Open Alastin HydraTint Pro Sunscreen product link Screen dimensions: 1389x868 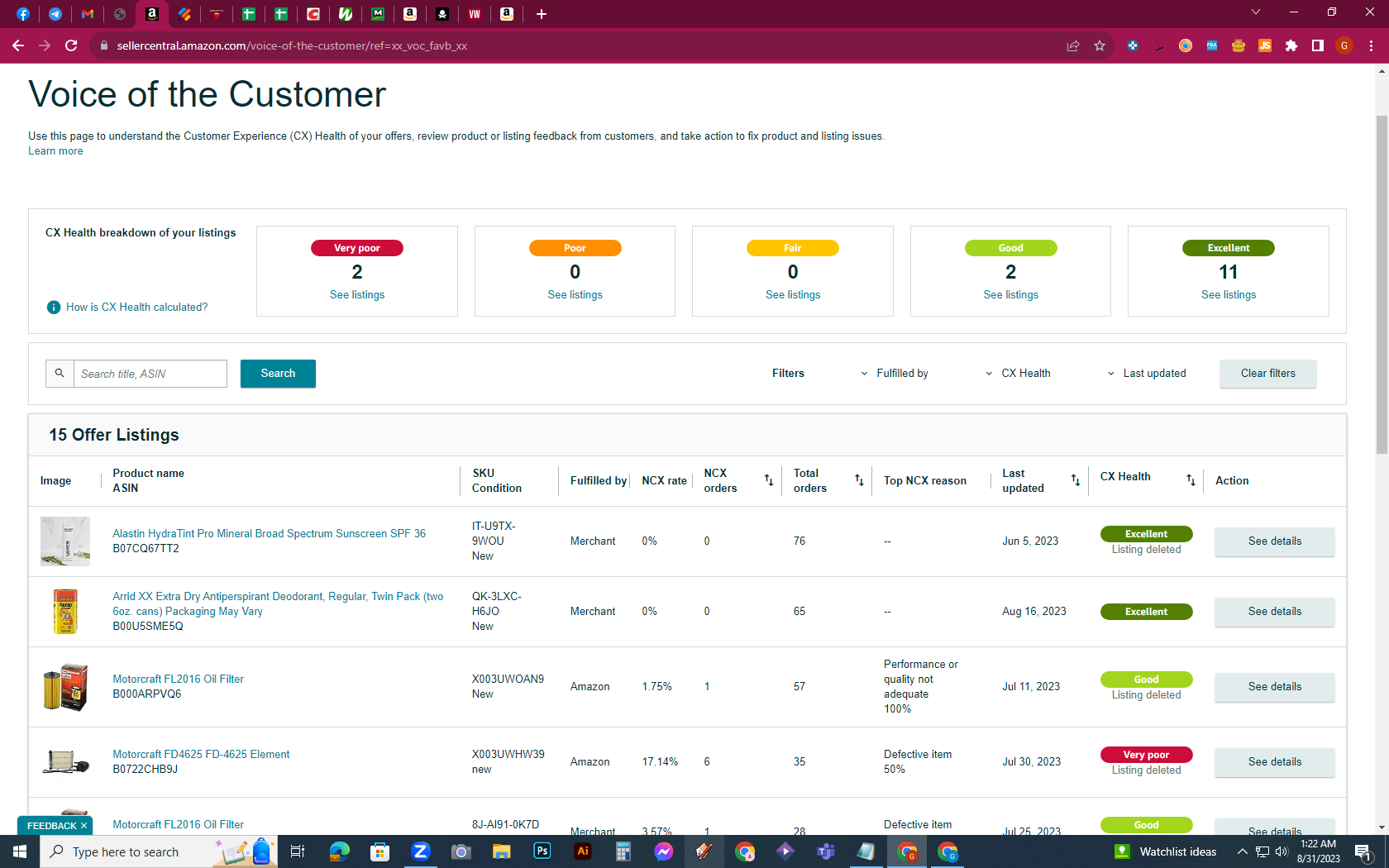coord(269,534)
